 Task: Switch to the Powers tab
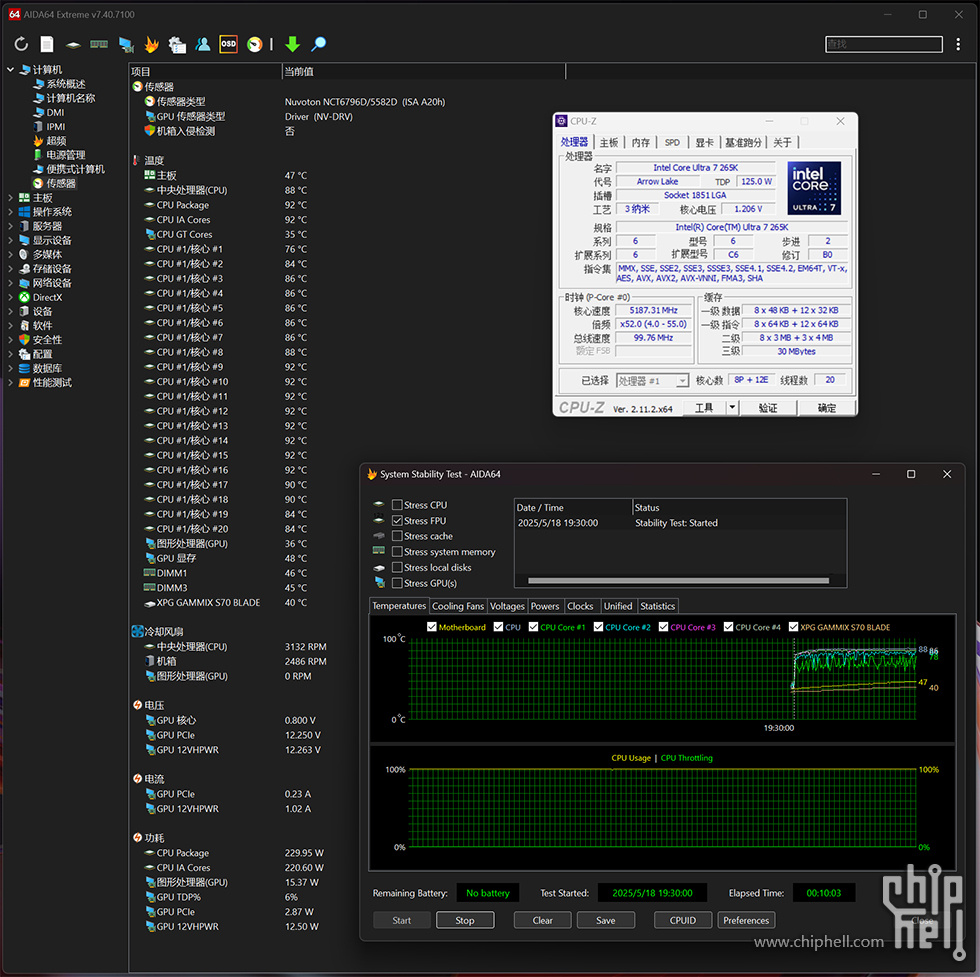(545, 606)
